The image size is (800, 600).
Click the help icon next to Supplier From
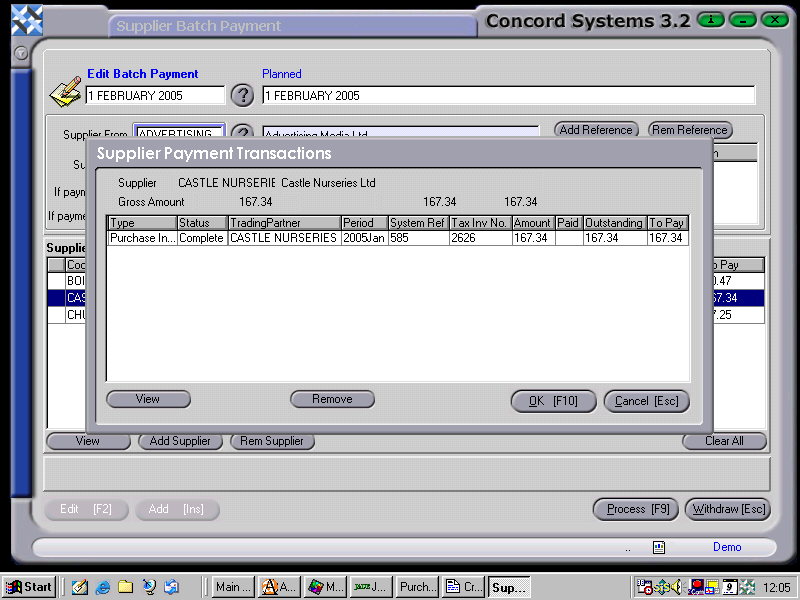(243, 130)
